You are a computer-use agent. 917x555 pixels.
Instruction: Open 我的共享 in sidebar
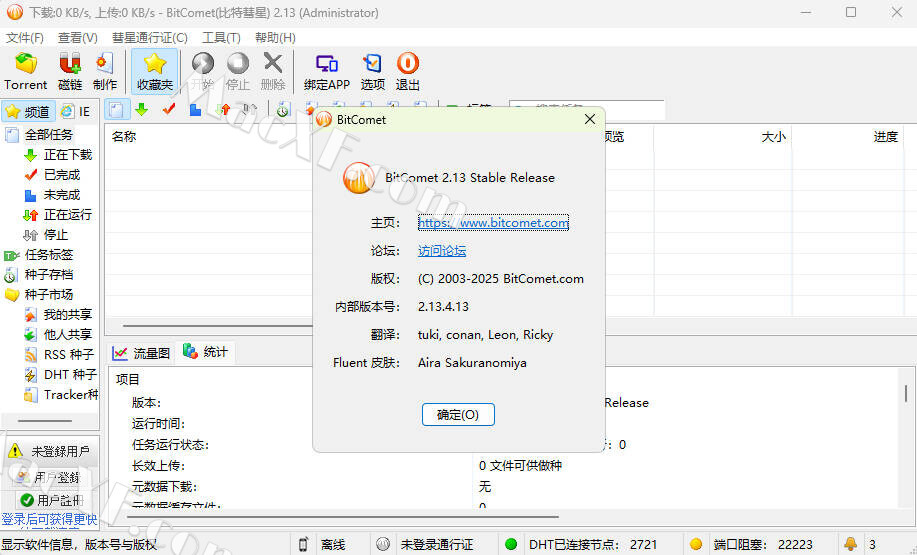coord(68,315)
